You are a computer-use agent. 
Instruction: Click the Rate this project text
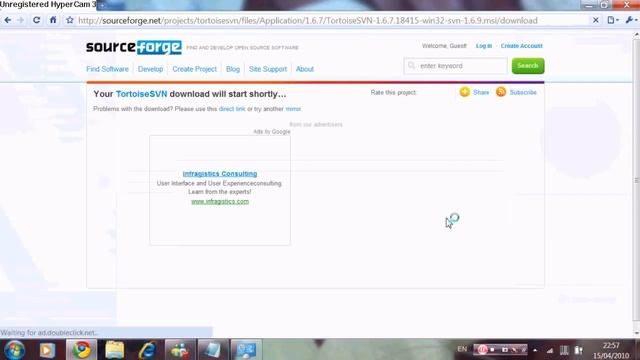tap(393, 93)
